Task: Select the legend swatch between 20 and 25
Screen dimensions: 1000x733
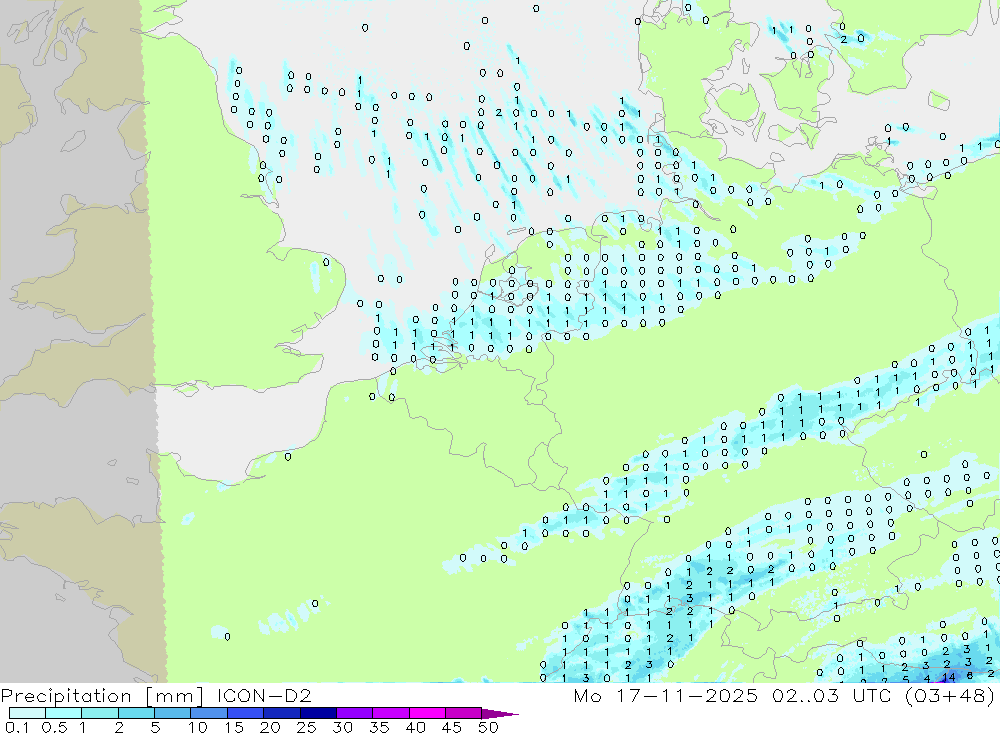Action: point(281,713)
